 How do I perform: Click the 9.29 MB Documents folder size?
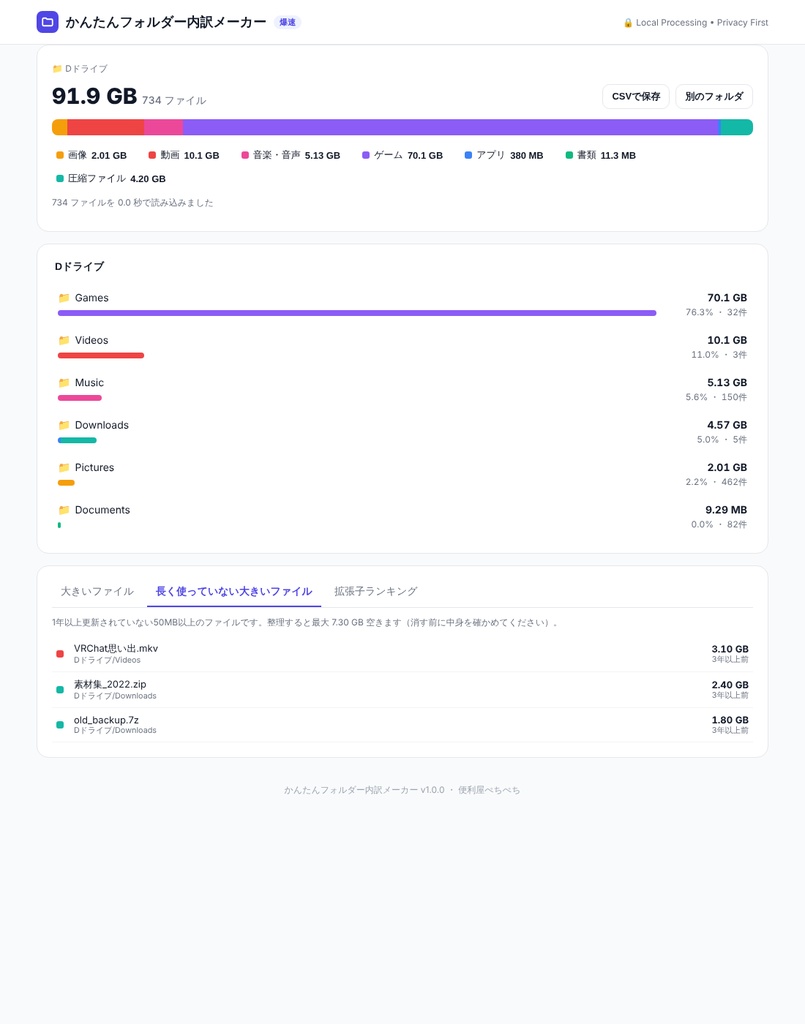tap(726, 510)
